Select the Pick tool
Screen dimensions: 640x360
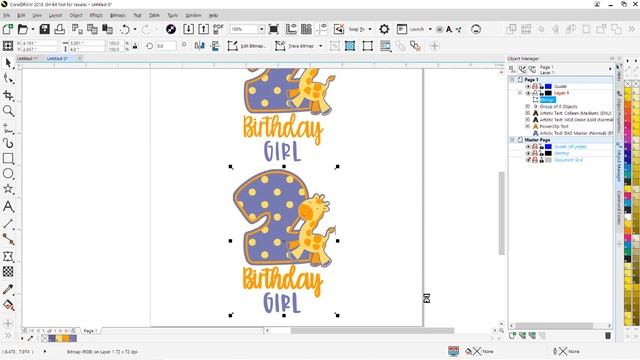[8, 62]
